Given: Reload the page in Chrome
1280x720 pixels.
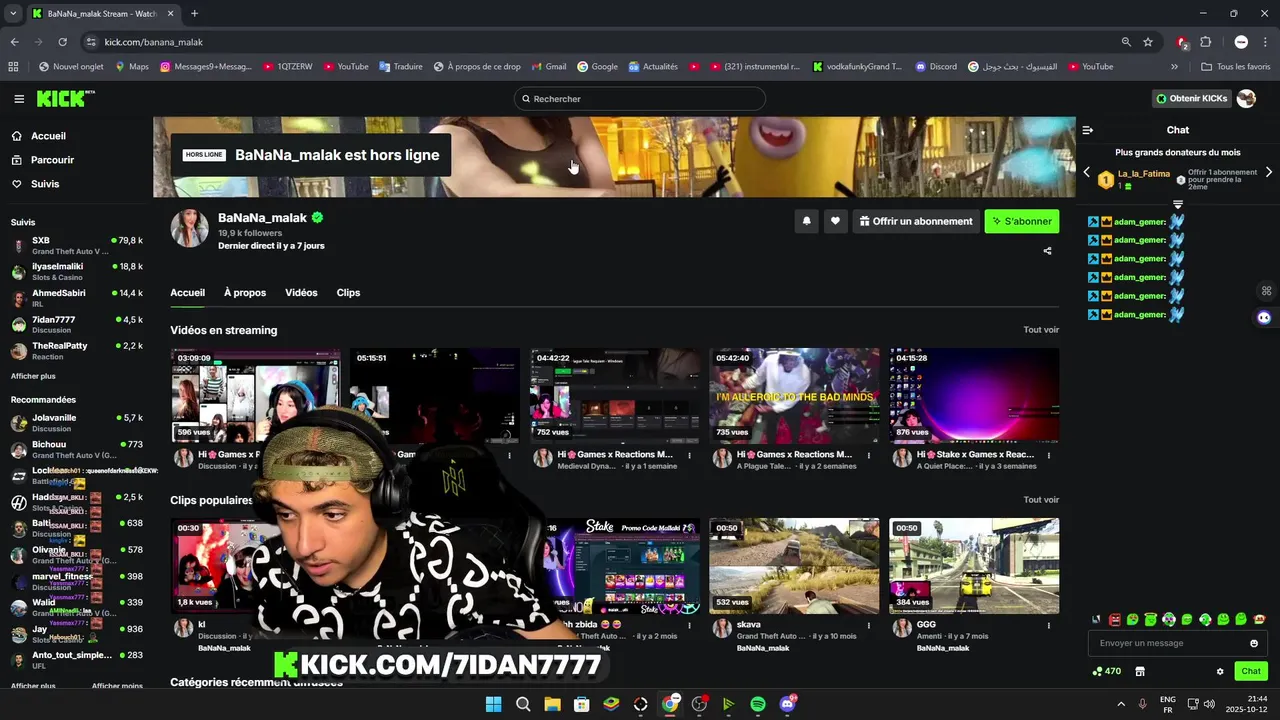Looking at the screenshot, I should (x=62, y=42).
